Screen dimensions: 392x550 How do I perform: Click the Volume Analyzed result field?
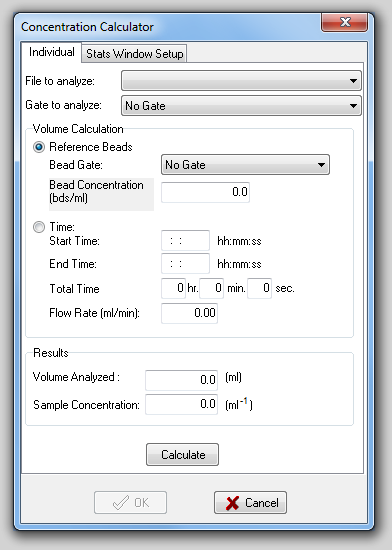point(181,380)
